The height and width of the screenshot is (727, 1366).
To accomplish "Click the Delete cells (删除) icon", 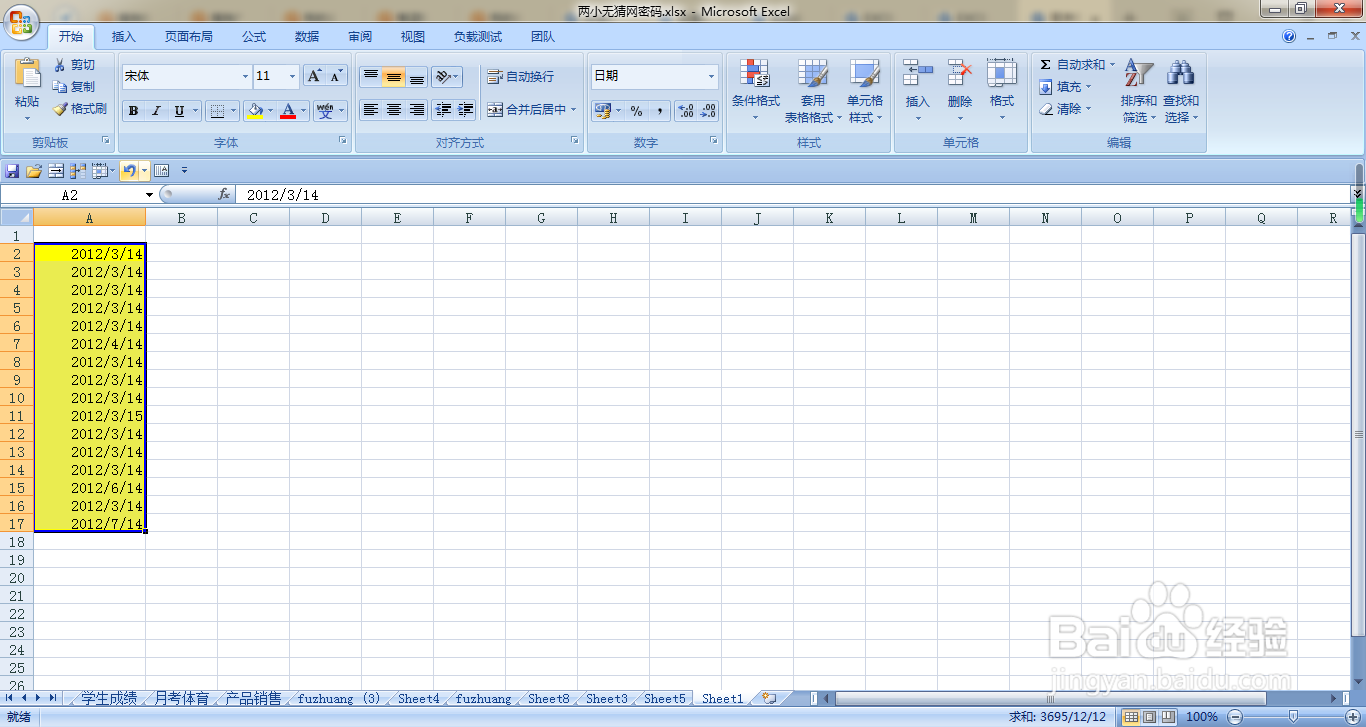I will (x=960, y=73).
